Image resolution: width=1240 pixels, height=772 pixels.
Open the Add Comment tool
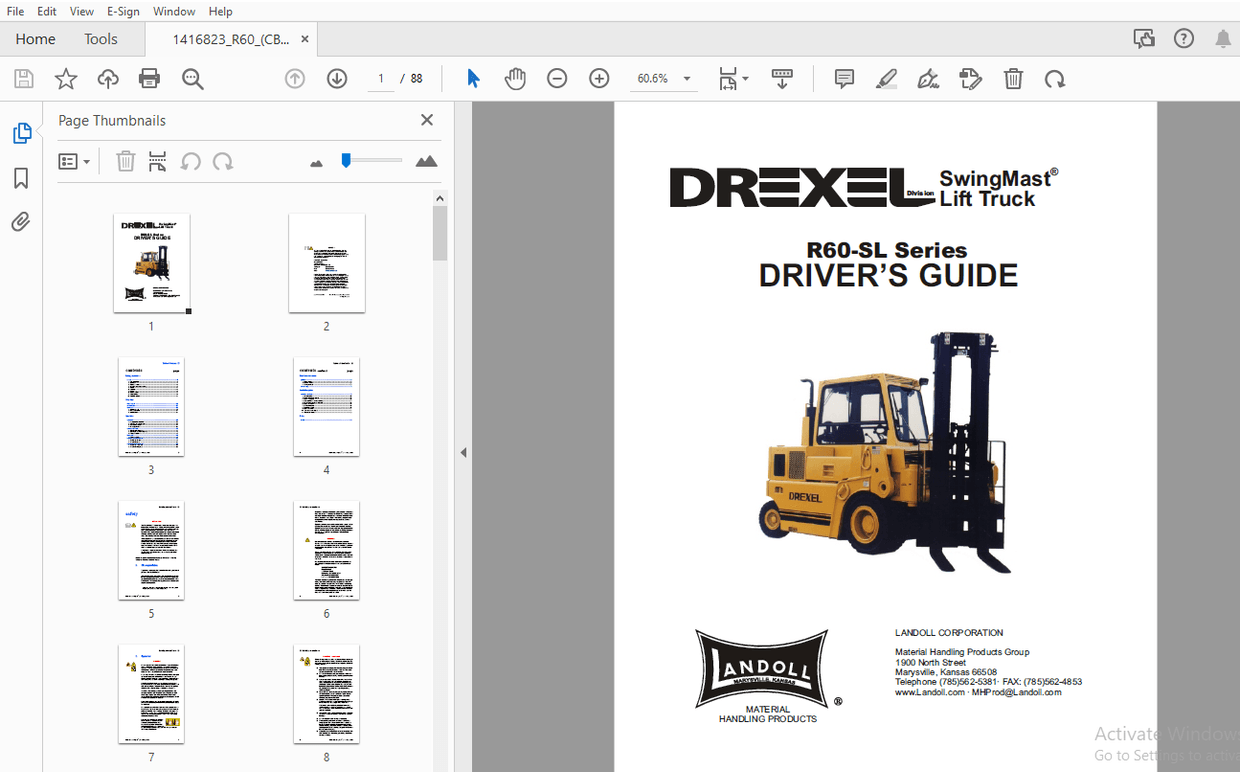(844, 78)
